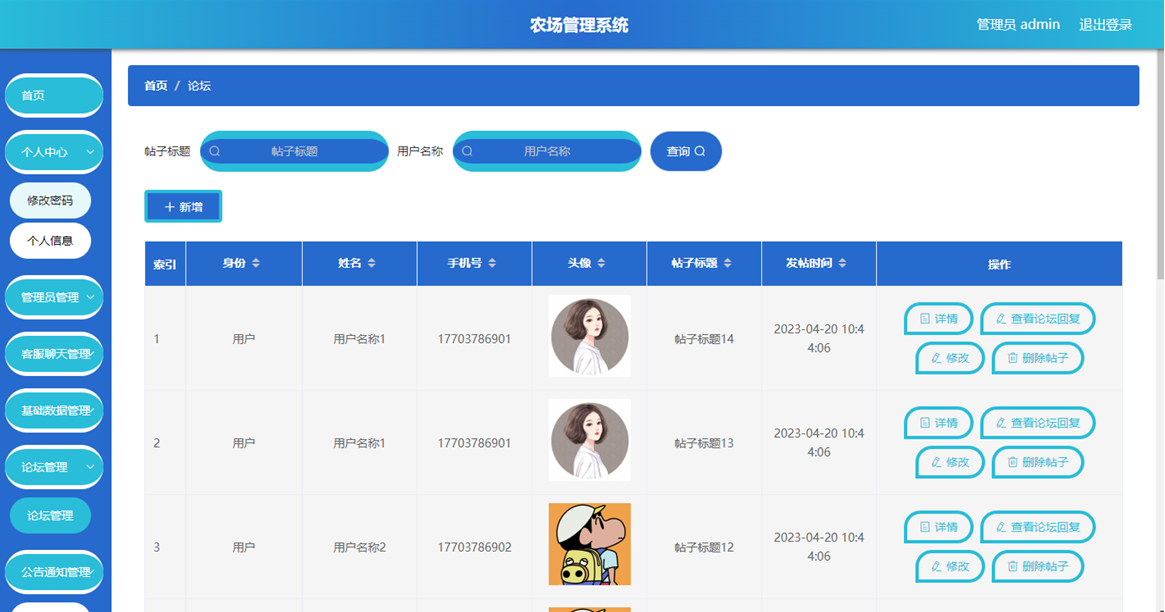Click magnifier icon inside 用户名称 search box

[467, 152]
